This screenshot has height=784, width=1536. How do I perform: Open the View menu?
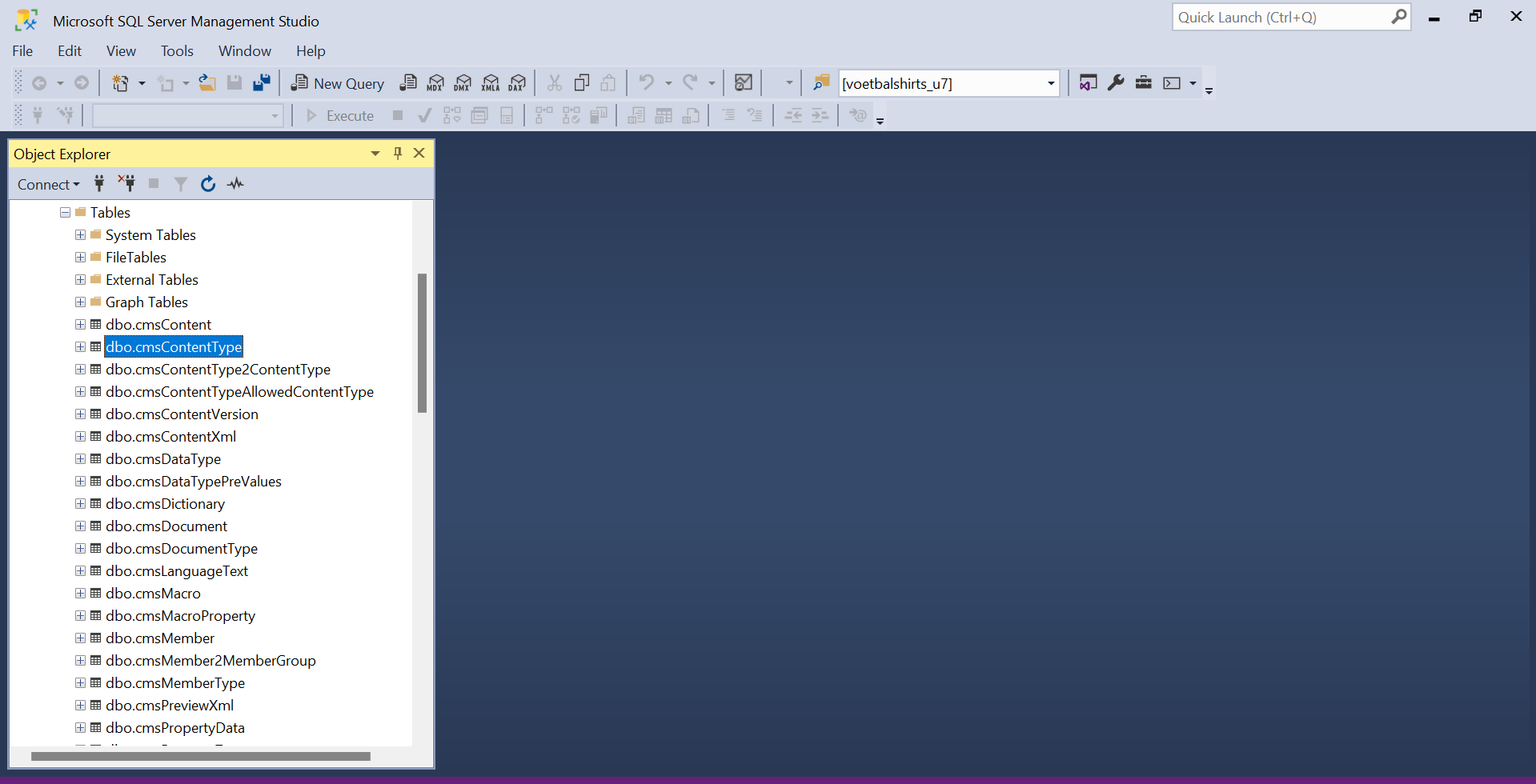point(121,51)
